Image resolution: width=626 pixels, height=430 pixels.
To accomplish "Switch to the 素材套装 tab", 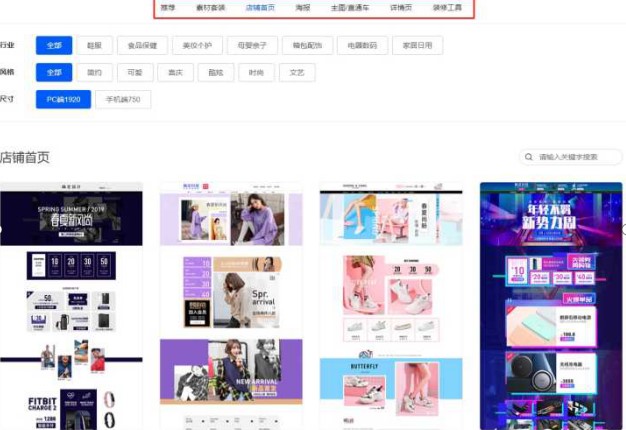I will tap(211, 7).
